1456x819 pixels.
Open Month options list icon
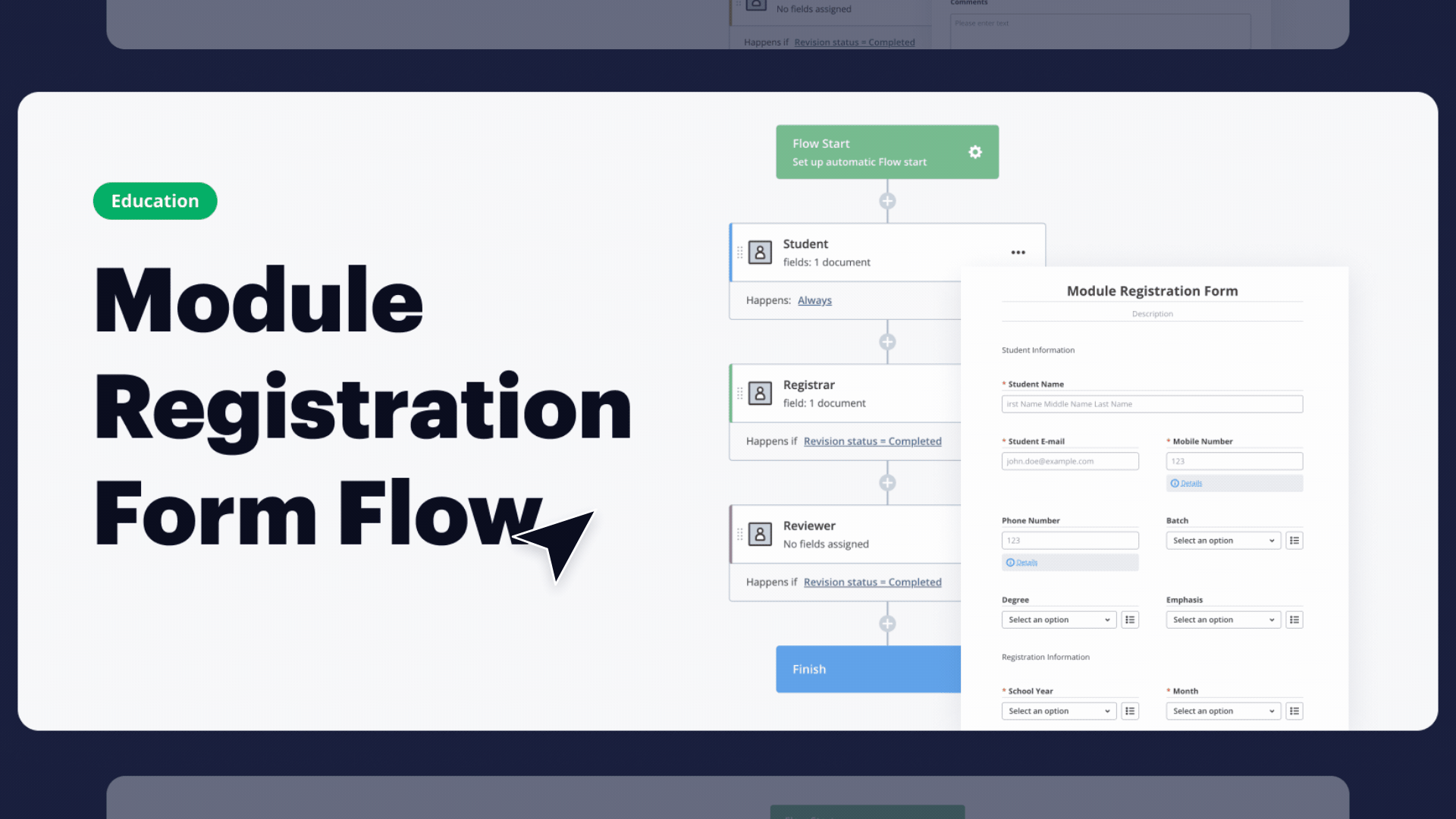coord(1294,711)
